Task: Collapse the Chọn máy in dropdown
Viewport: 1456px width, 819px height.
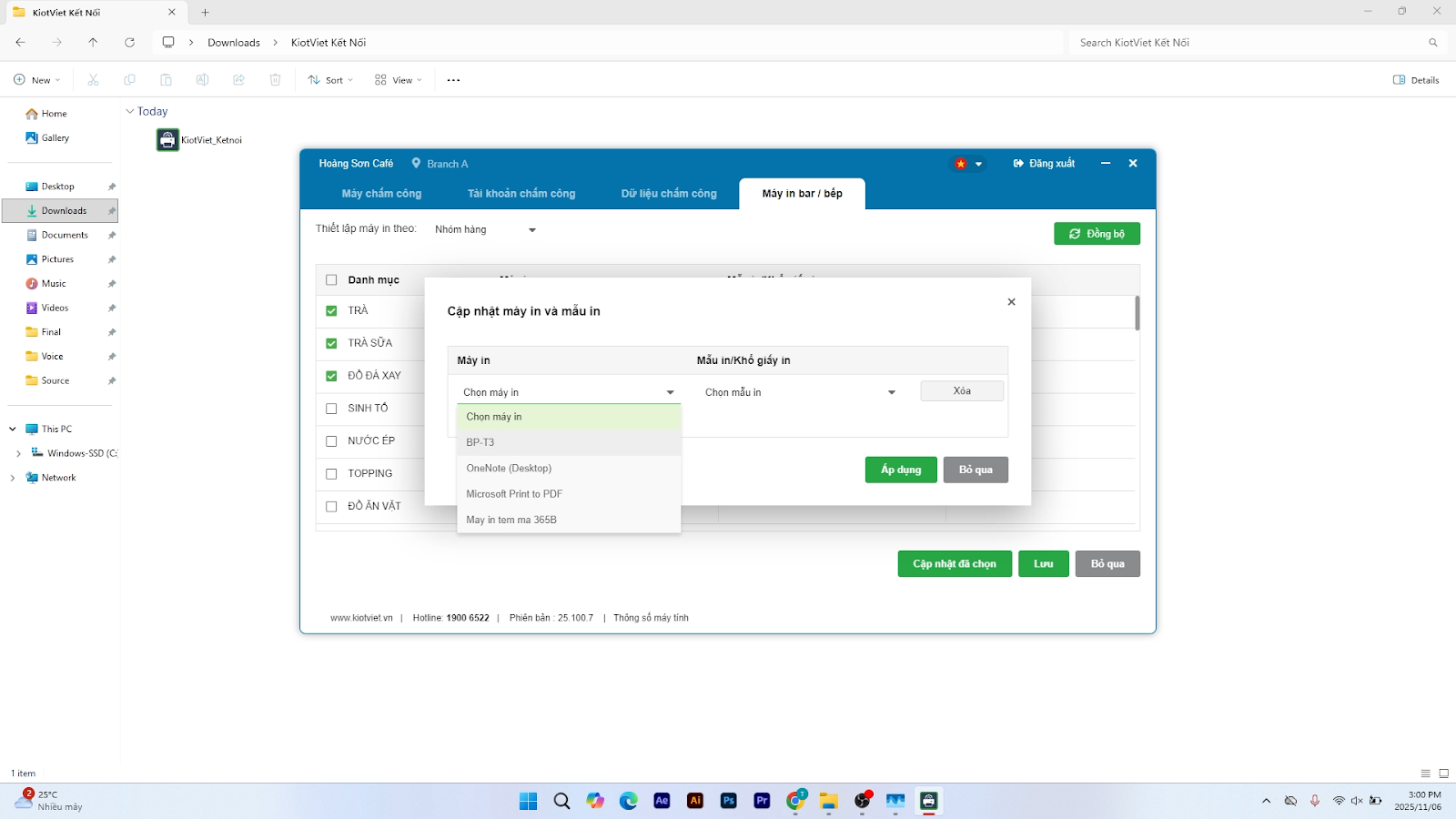Action: 569,392
